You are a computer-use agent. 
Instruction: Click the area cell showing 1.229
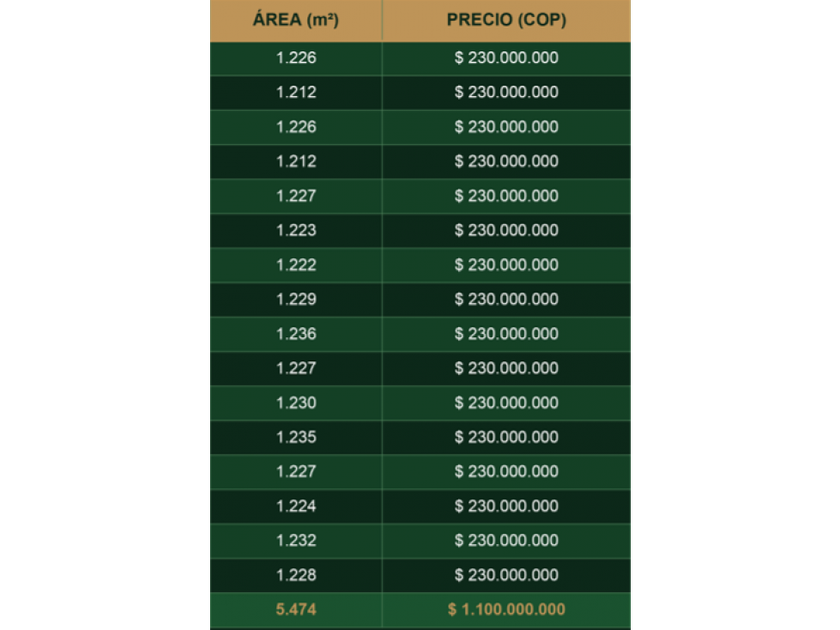[296, 299]
